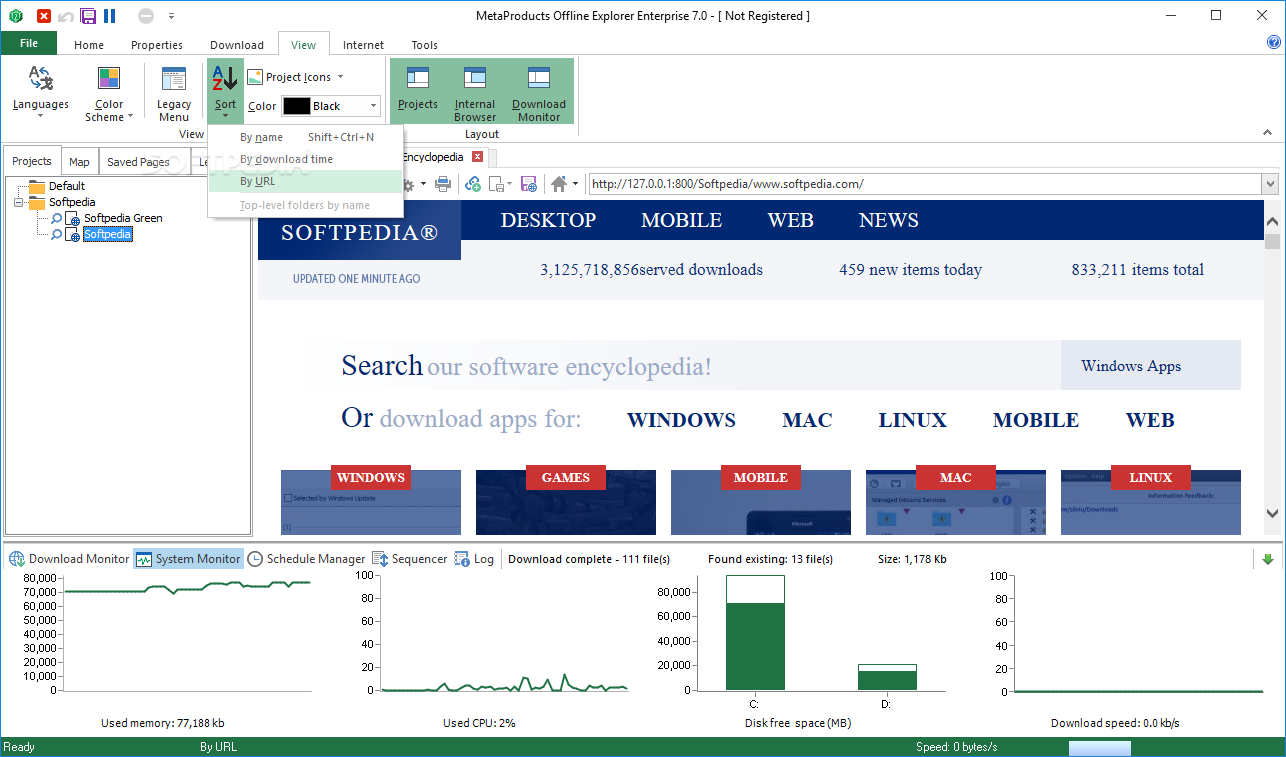Open the Black color combo box
Image resolution: width=1286 pixels, height=757 pixels.
pyautogui.click(x=330, y=106)
